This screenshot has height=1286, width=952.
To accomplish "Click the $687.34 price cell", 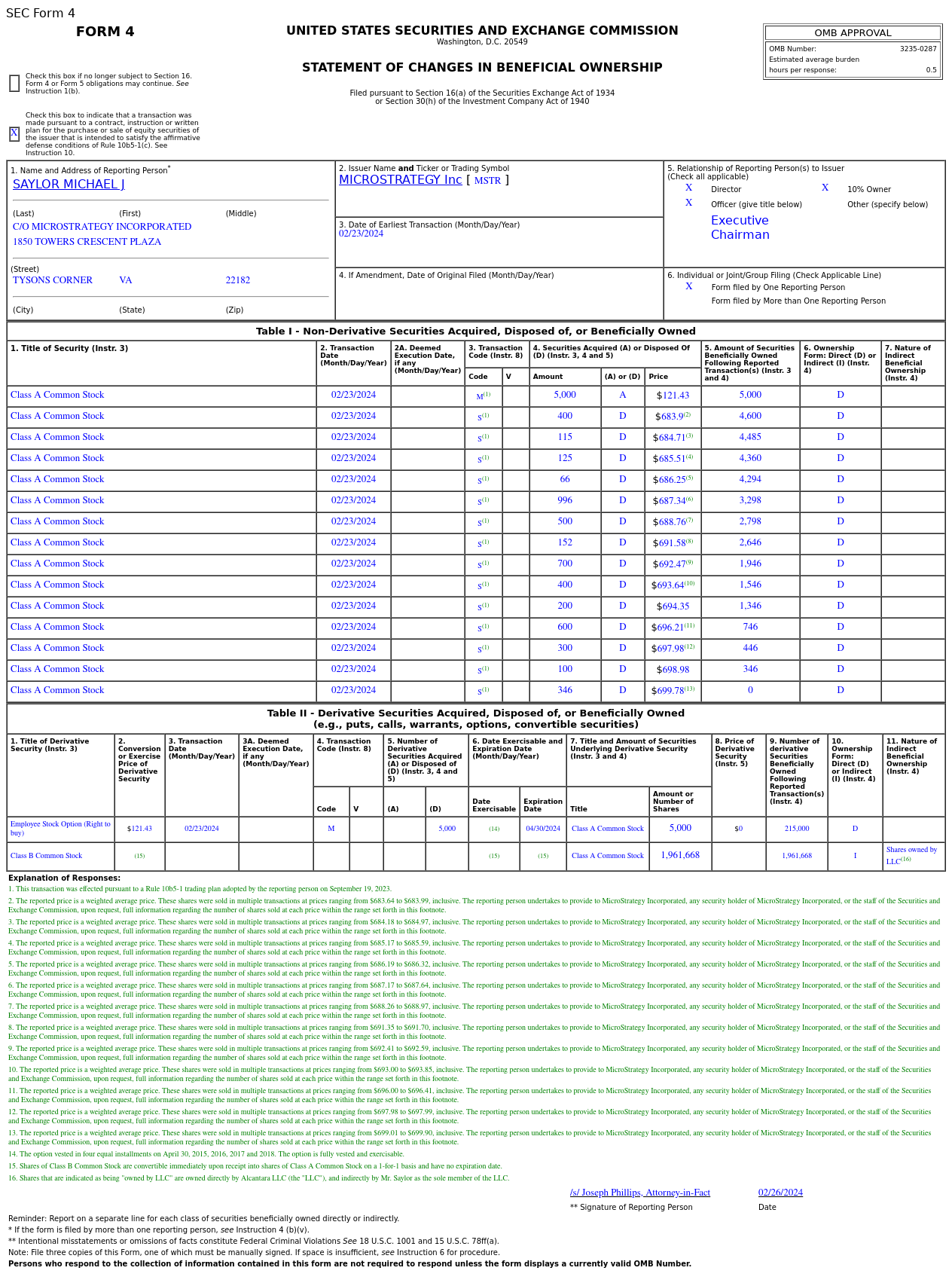I will (673, 501).
